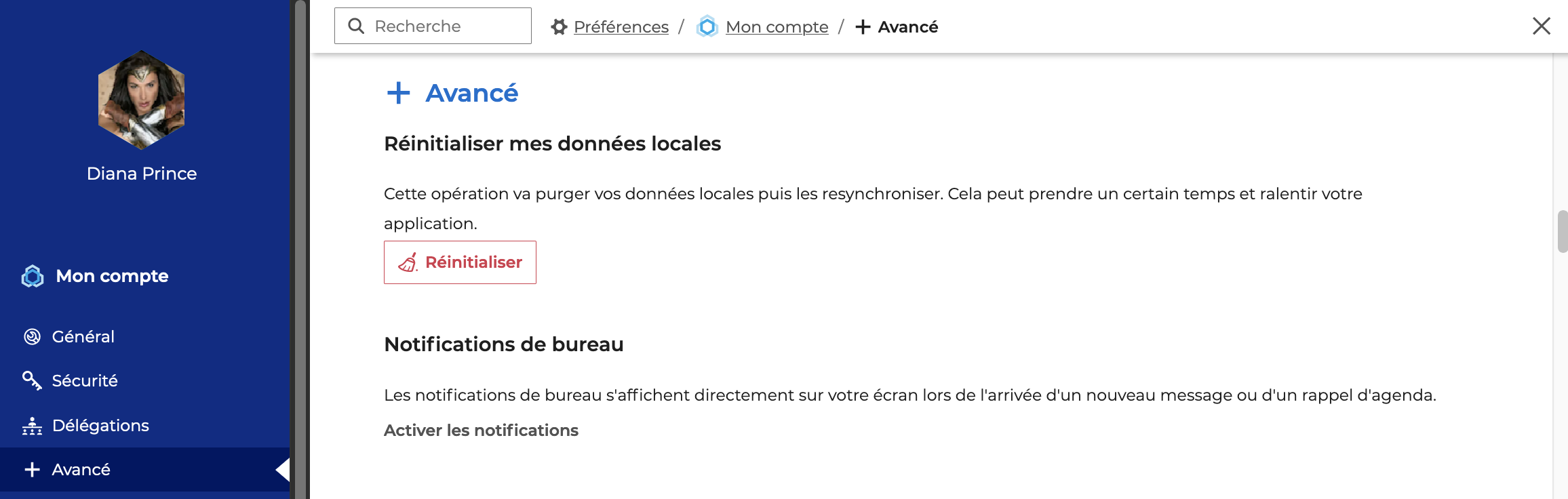Viewport: 1568px width, 499px height.
Task: Click the Général sidebar icon
Action: 32,337
